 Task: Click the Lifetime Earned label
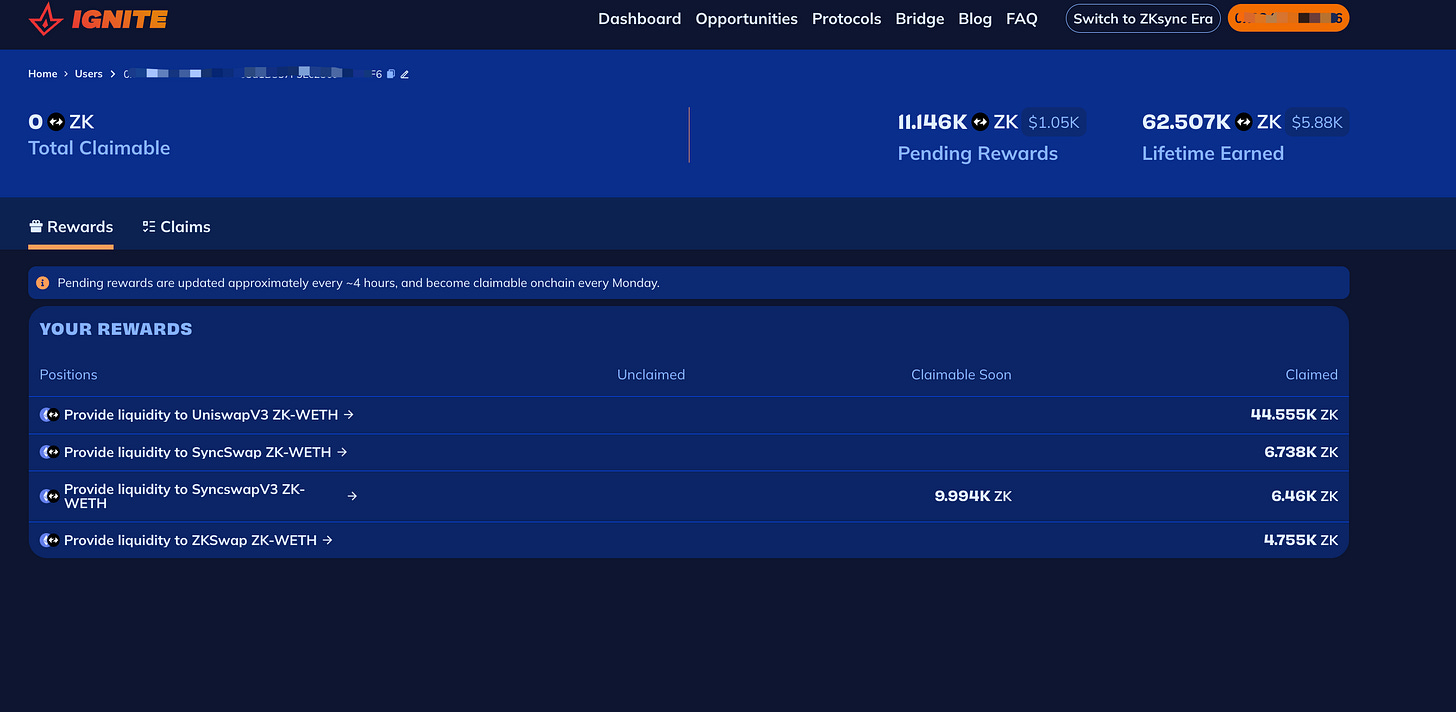(x=1213, y=153)
